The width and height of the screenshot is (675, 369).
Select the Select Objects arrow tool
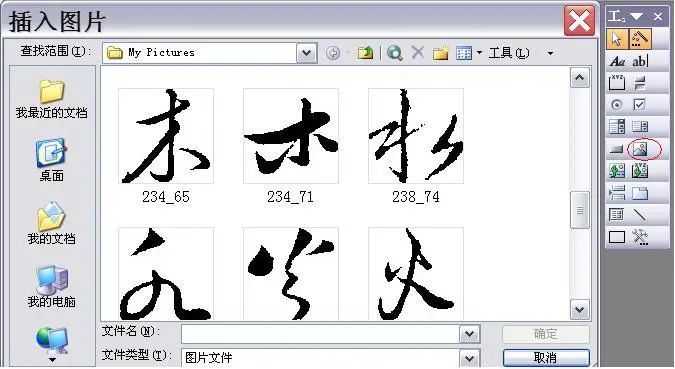[x=617, y=39]
